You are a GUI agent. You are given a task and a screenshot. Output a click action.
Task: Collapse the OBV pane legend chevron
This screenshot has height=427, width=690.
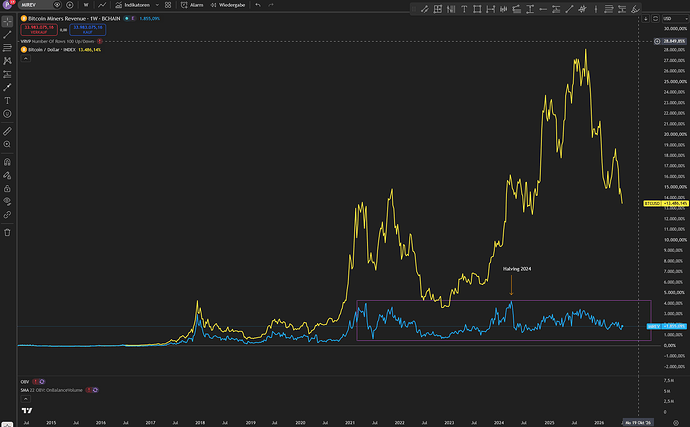coord(26,399)
